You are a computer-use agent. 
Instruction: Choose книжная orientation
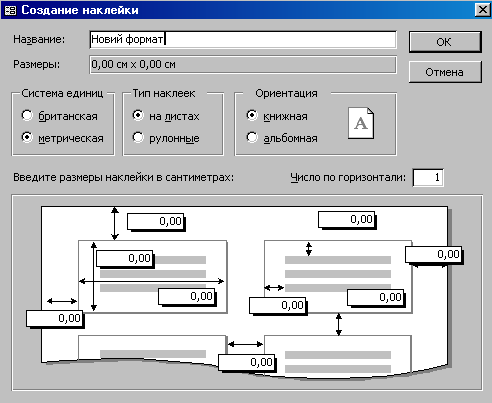coord(277,116)
